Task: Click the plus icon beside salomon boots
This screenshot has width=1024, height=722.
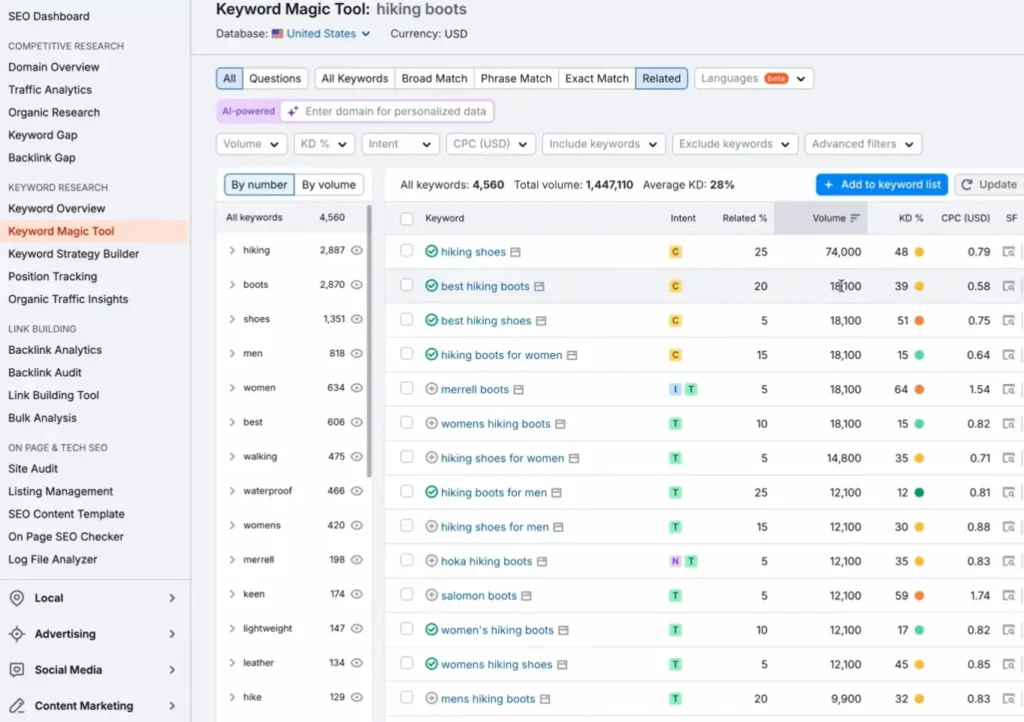Action: click(x=431, y=595)
